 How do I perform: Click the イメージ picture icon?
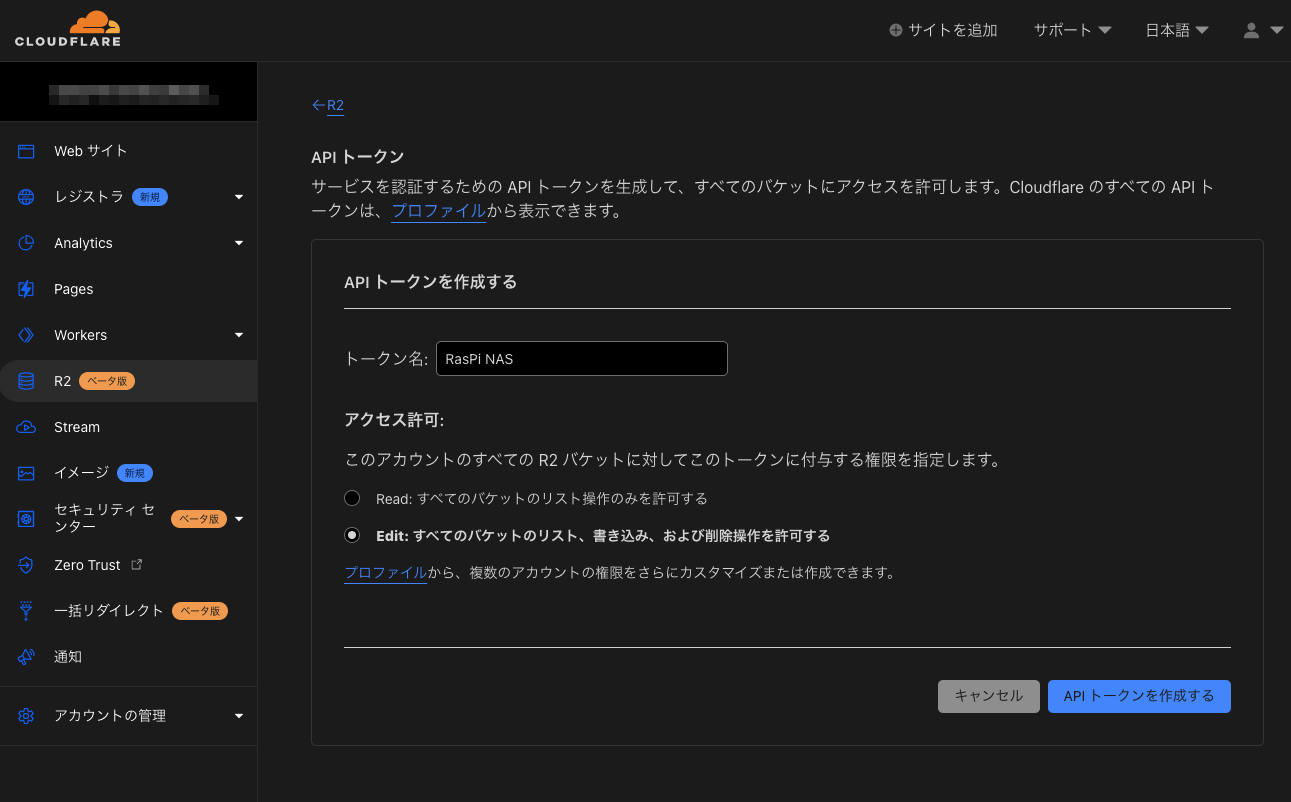point(26,473)
